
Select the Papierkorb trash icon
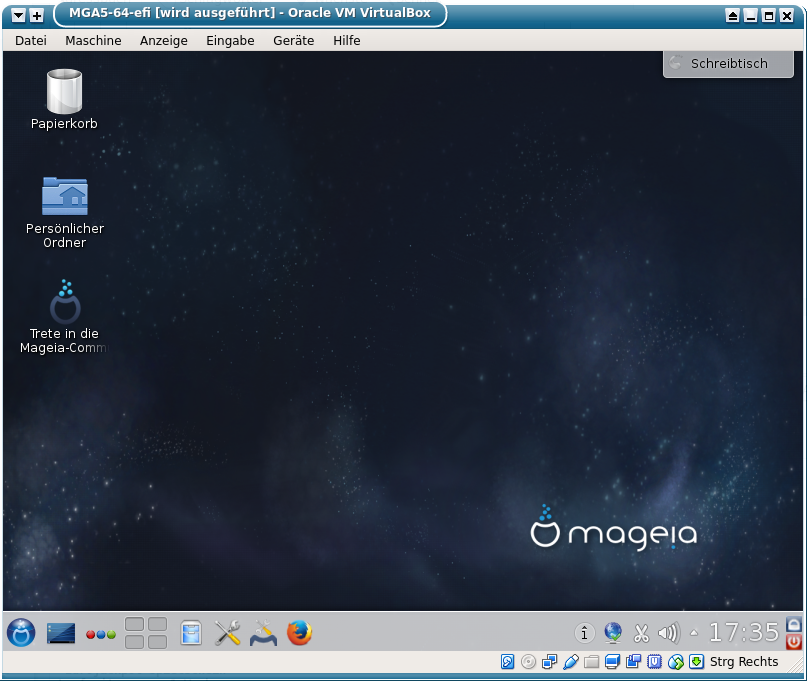point(64,99)
